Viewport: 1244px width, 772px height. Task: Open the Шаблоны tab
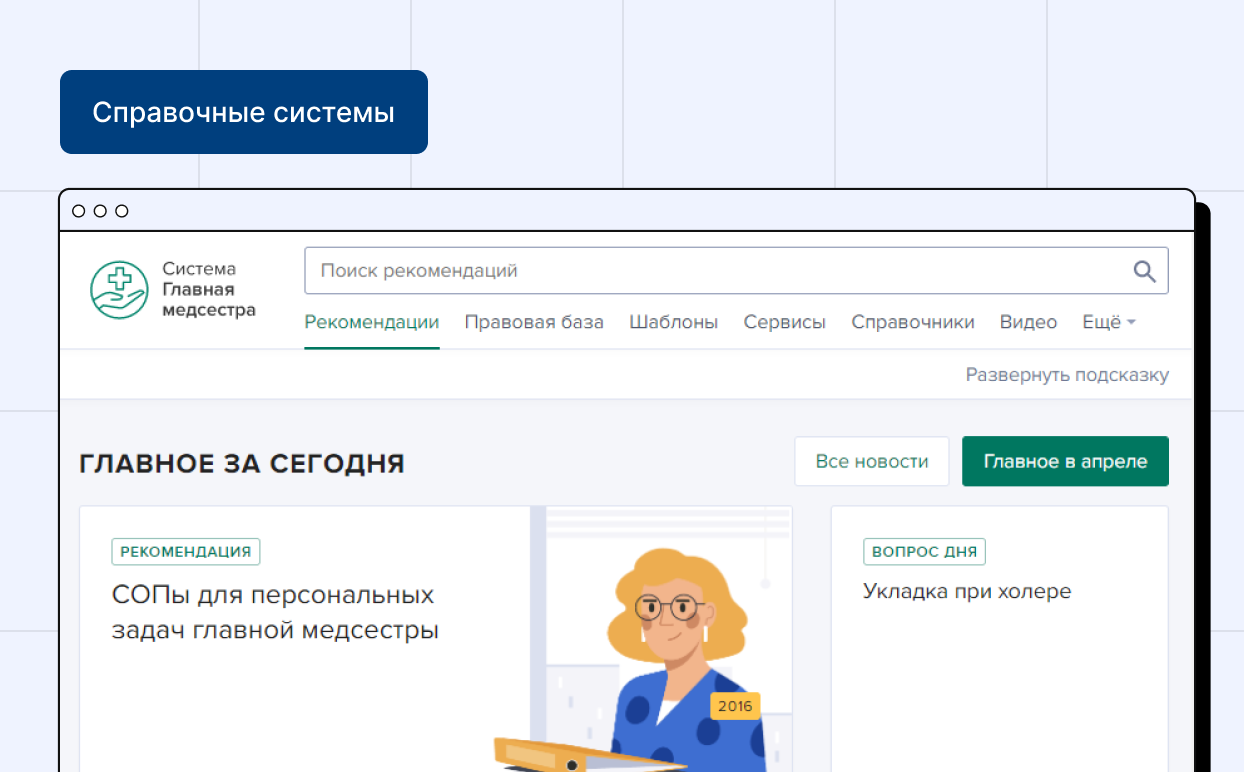tap(674, 322)
